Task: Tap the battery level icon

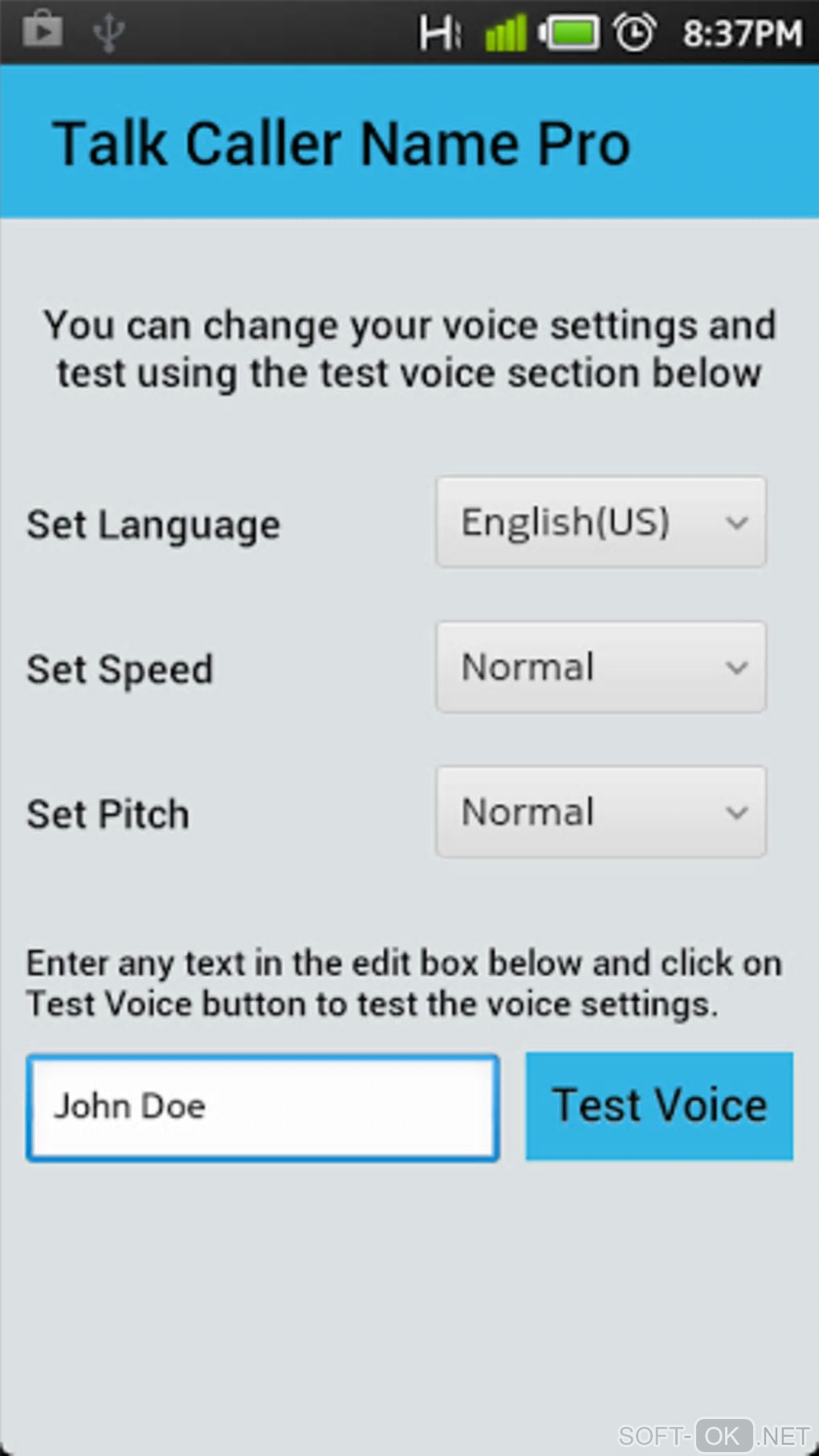Action: click(x=570, y=34)
